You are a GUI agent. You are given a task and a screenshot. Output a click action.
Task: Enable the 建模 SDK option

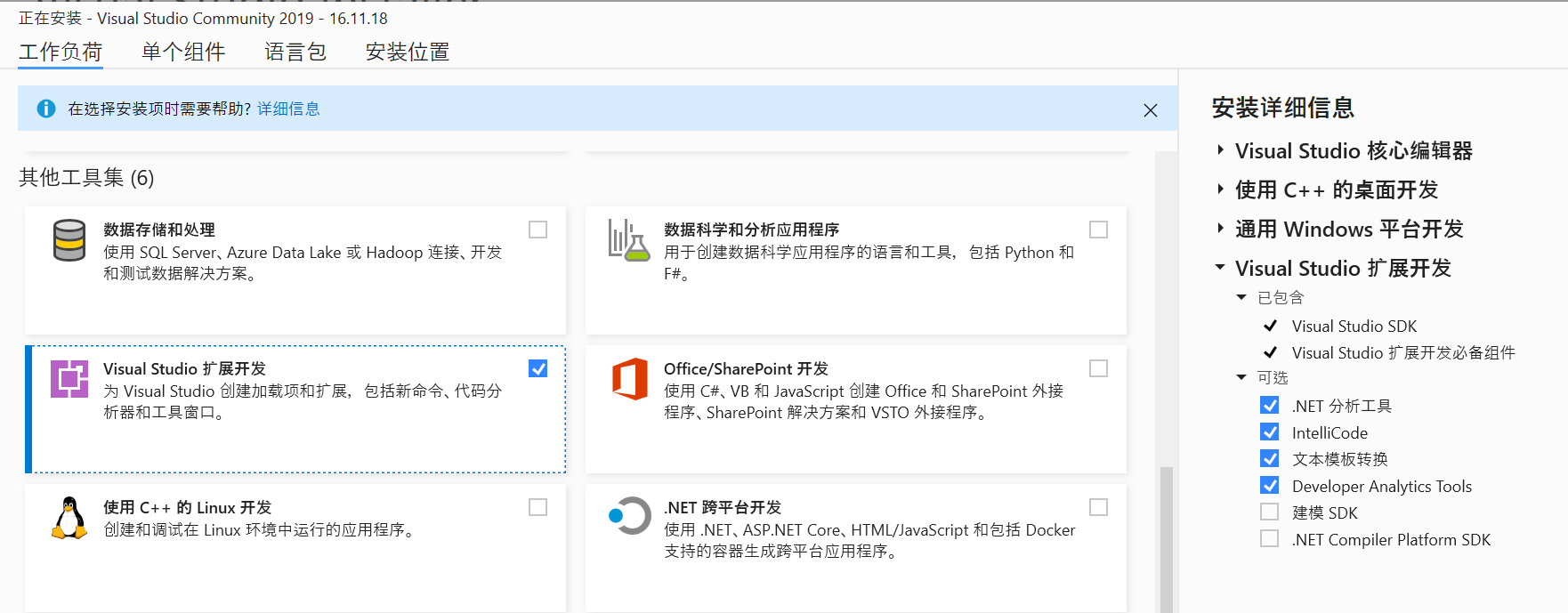tap(1270, 512)
